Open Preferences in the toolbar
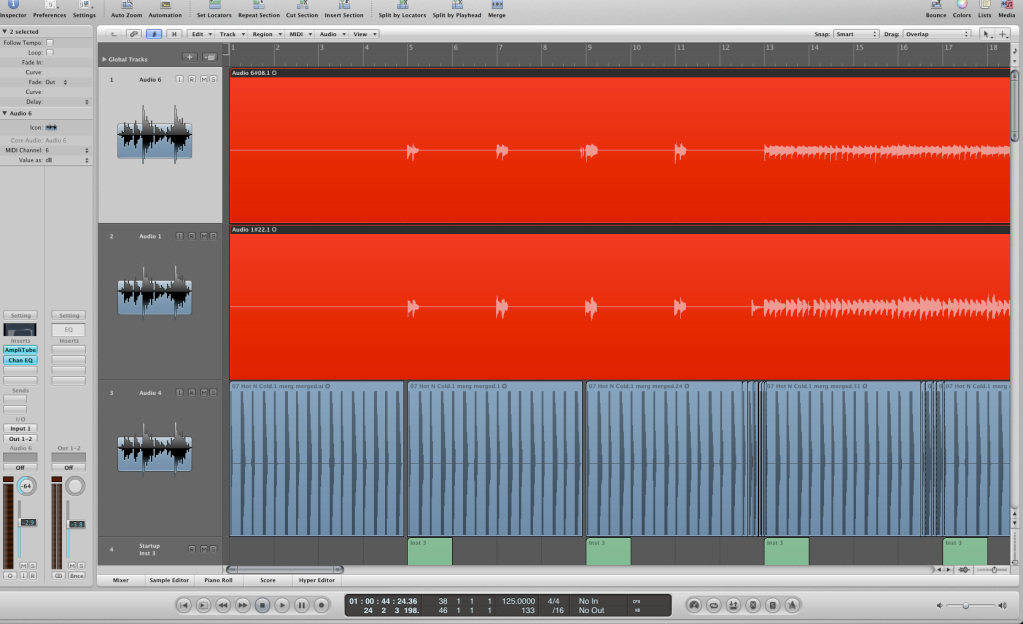 tap(50, 7)
